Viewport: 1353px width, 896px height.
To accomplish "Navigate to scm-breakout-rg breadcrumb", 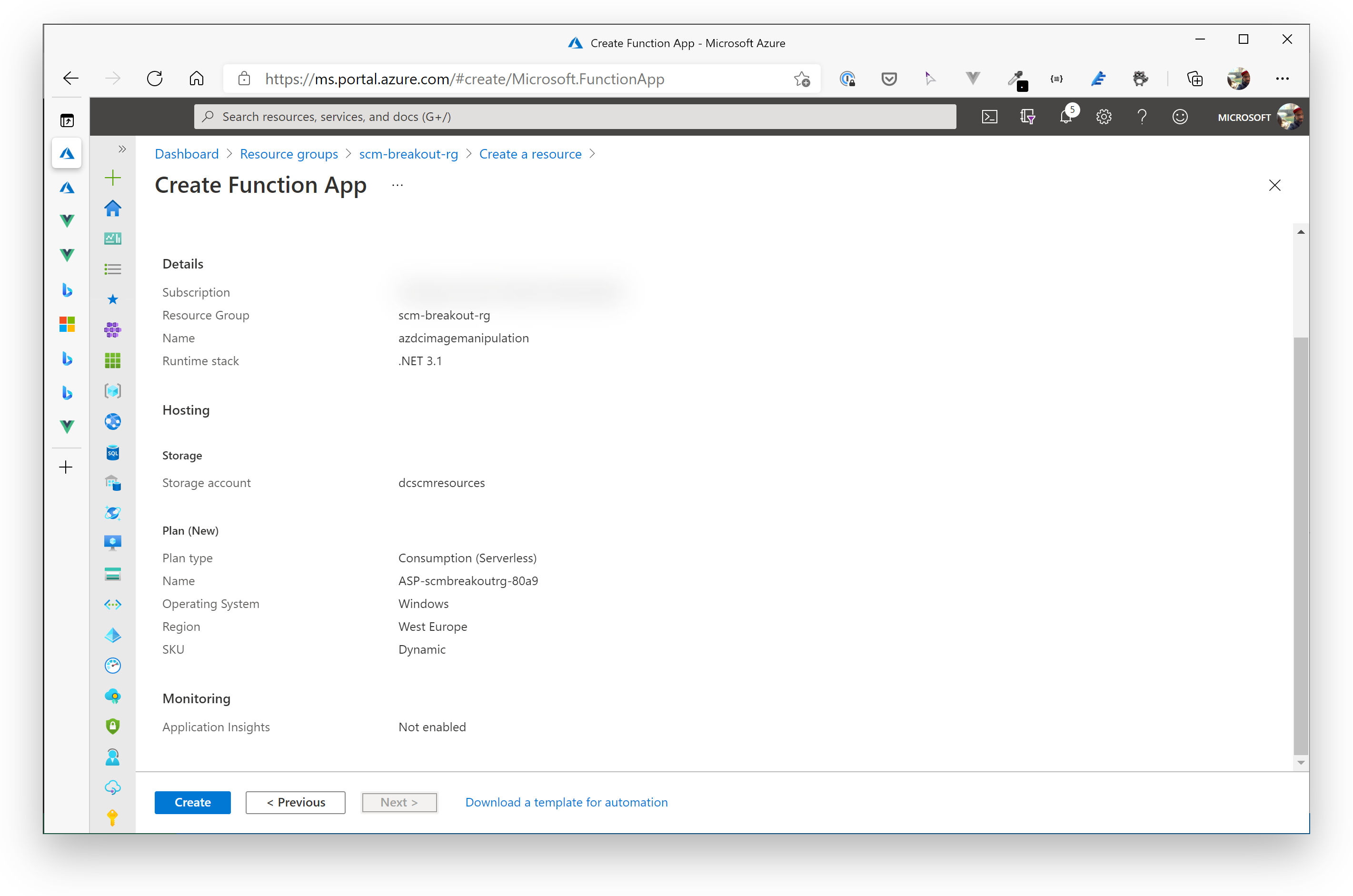I will click(408, 154).
